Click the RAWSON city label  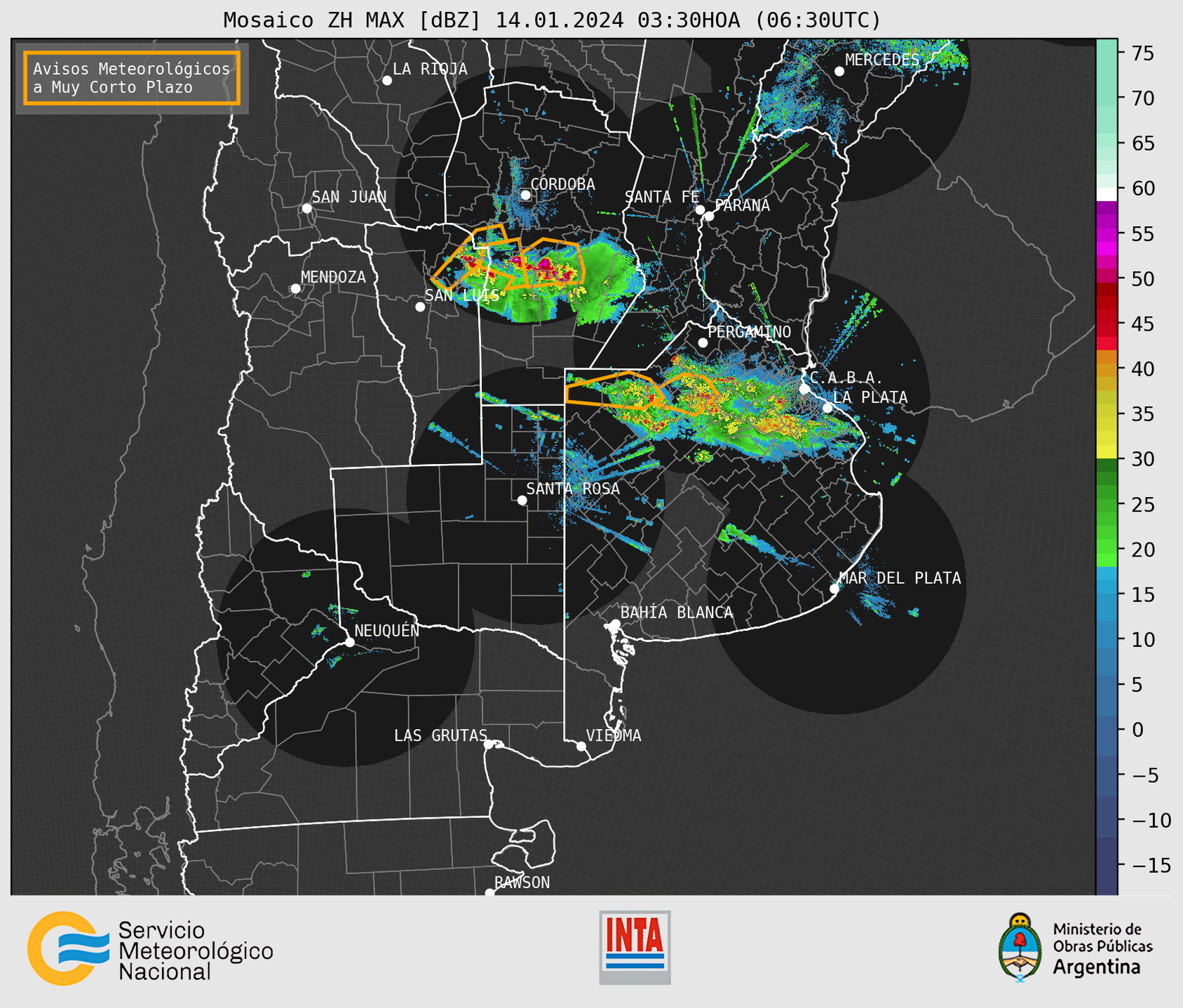coord(522,883)
